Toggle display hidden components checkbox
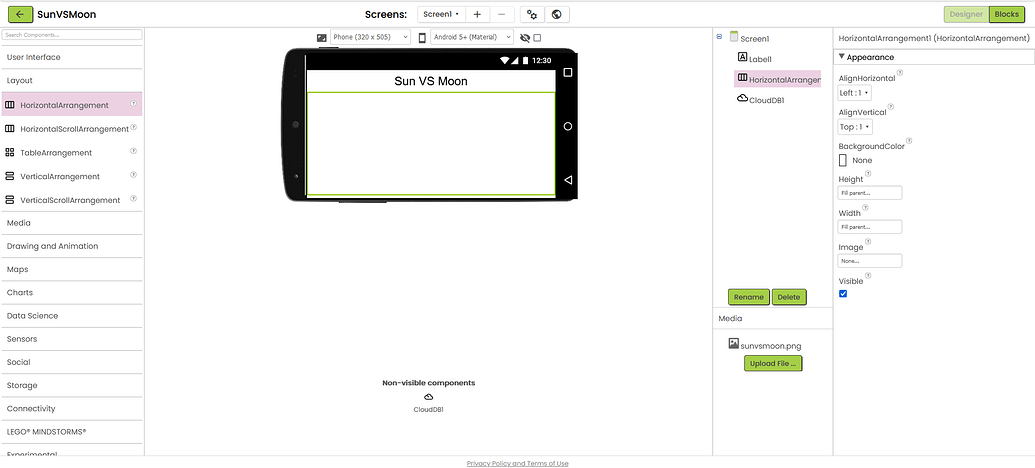 pos(538,38)
